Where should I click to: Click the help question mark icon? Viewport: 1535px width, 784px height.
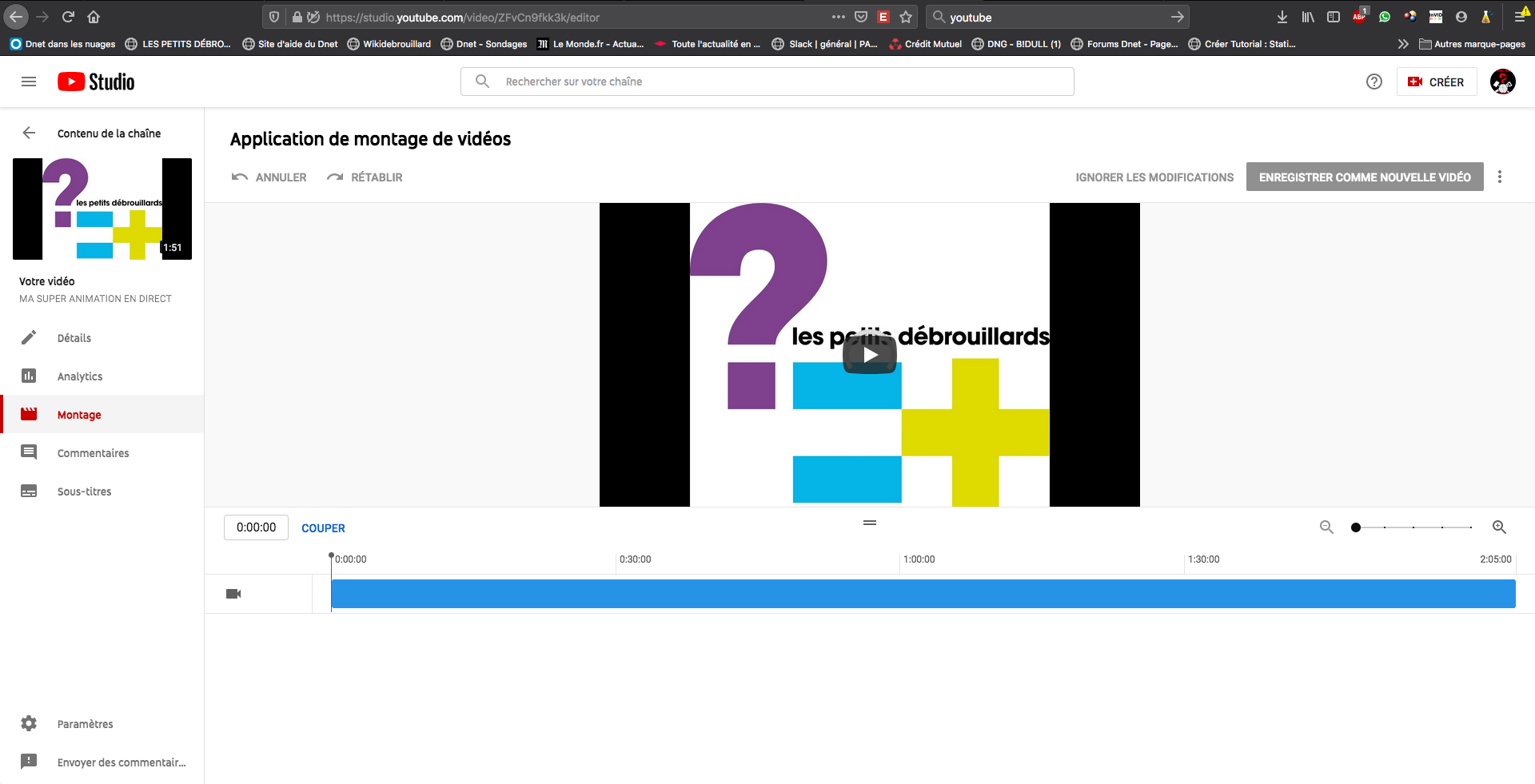[x=1374, y=82]
